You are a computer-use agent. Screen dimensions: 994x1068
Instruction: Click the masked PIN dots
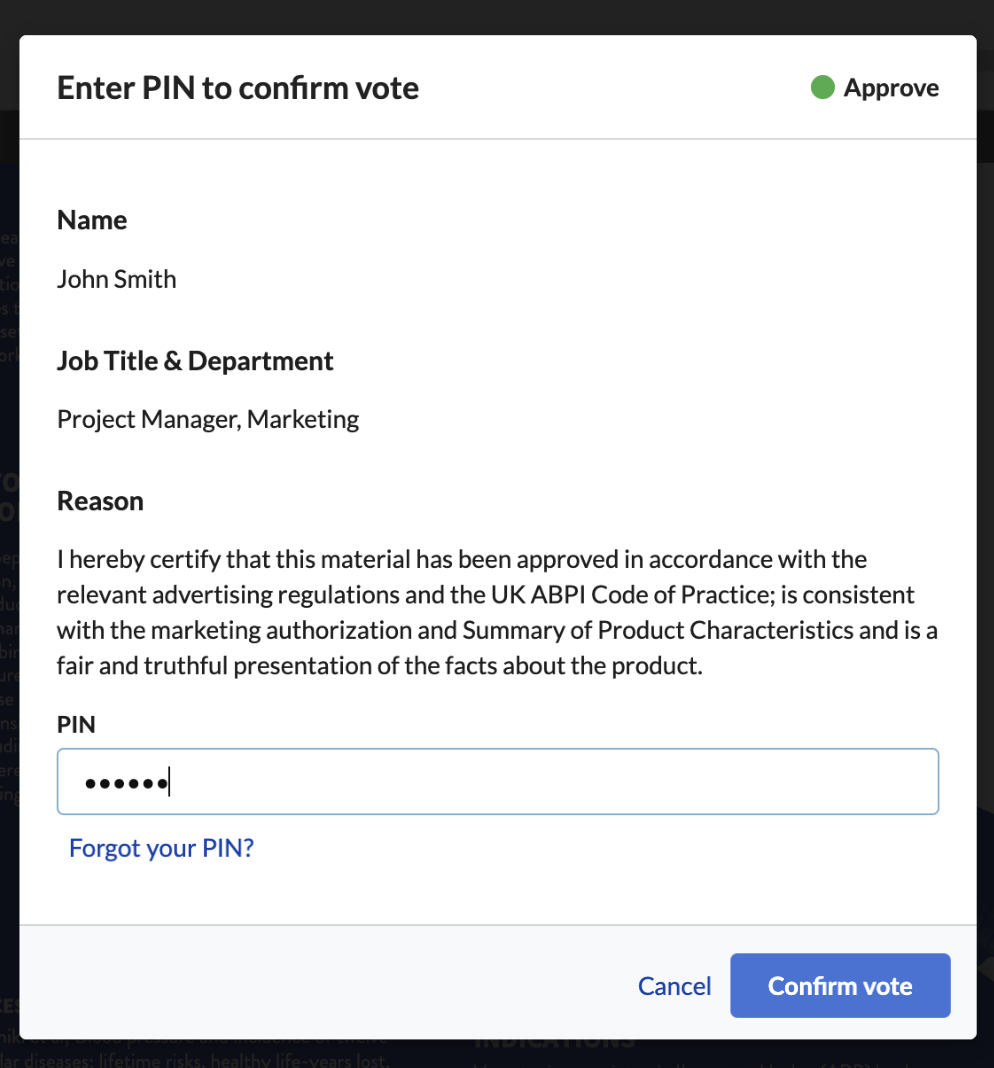point(126,784)
